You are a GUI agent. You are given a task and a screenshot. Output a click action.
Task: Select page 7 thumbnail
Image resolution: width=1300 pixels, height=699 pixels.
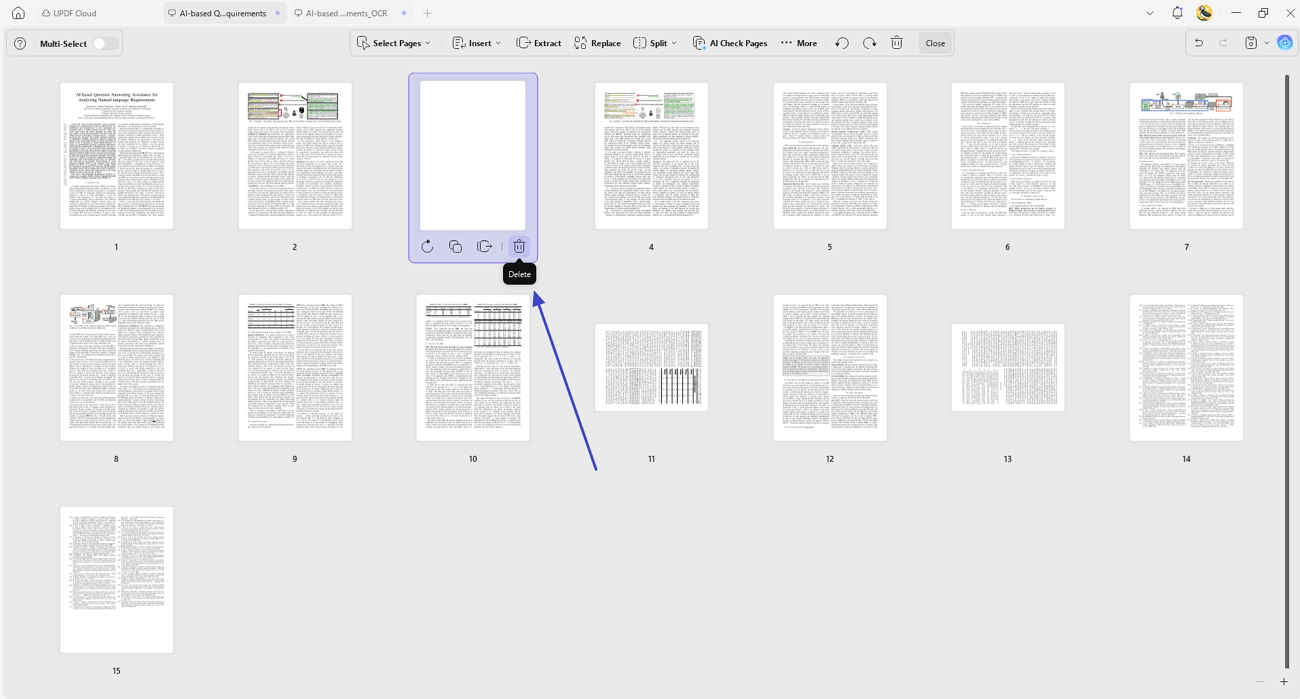(x=1186, y=156)
